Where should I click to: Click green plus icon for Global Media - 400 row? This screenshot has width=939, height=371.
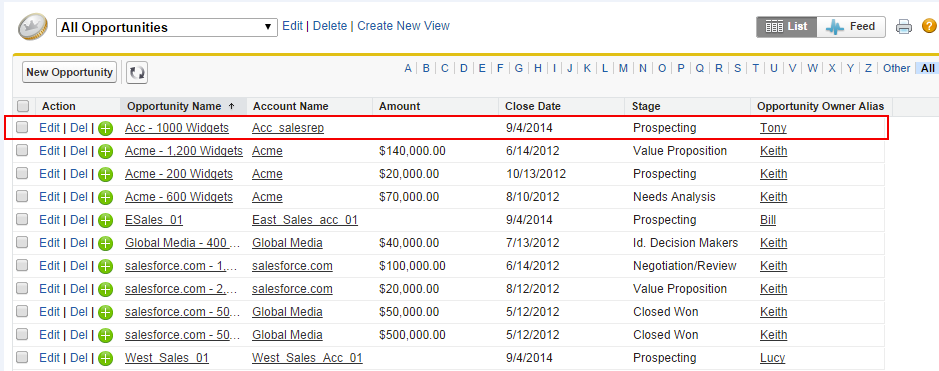pos(105,244)
